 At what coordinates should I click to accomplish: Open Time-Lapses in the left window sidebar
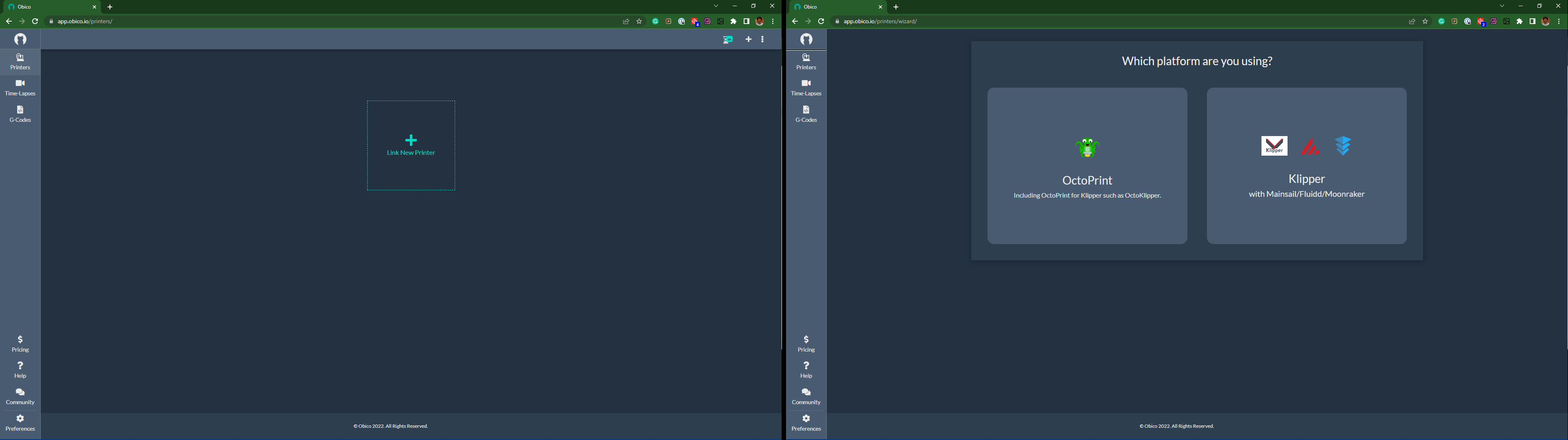(20, 88)
